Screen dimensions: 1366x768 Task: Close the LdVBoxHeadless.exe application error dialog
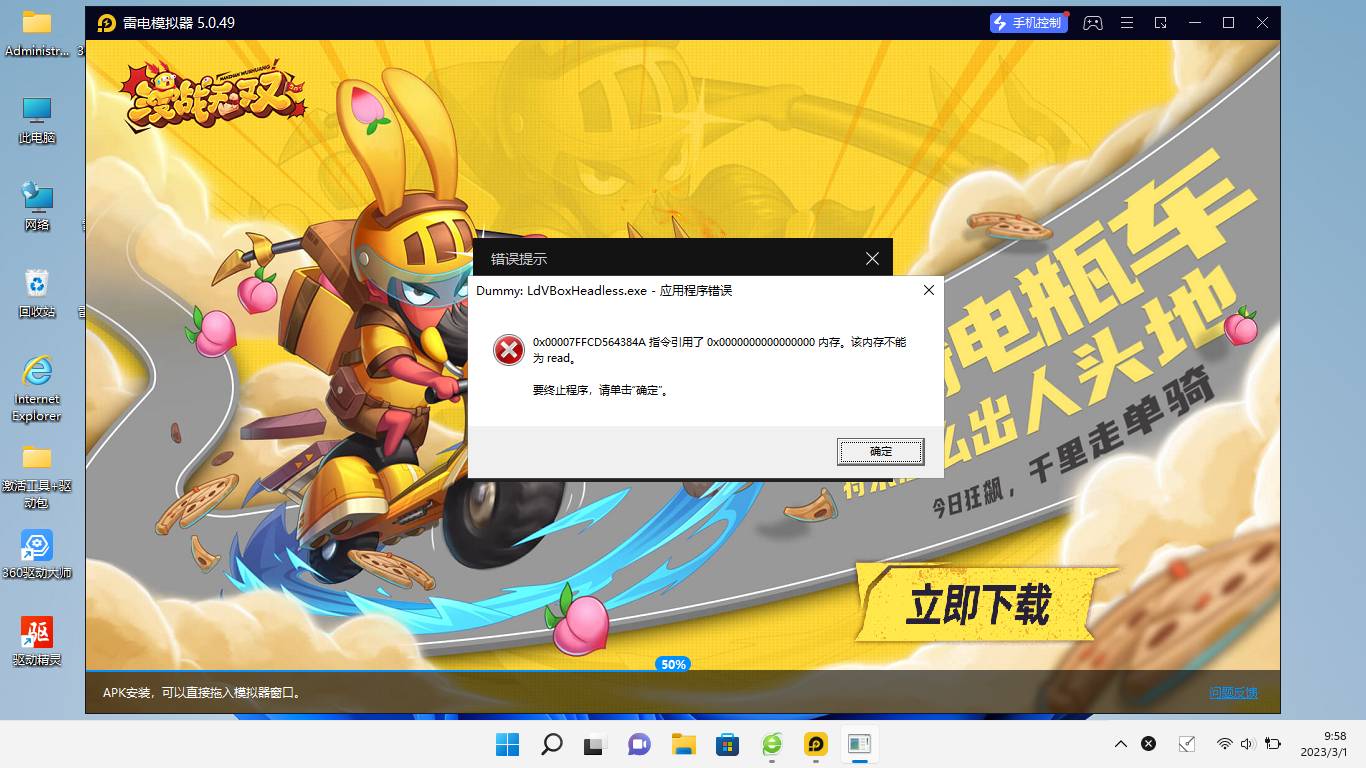tap(928, 290)
